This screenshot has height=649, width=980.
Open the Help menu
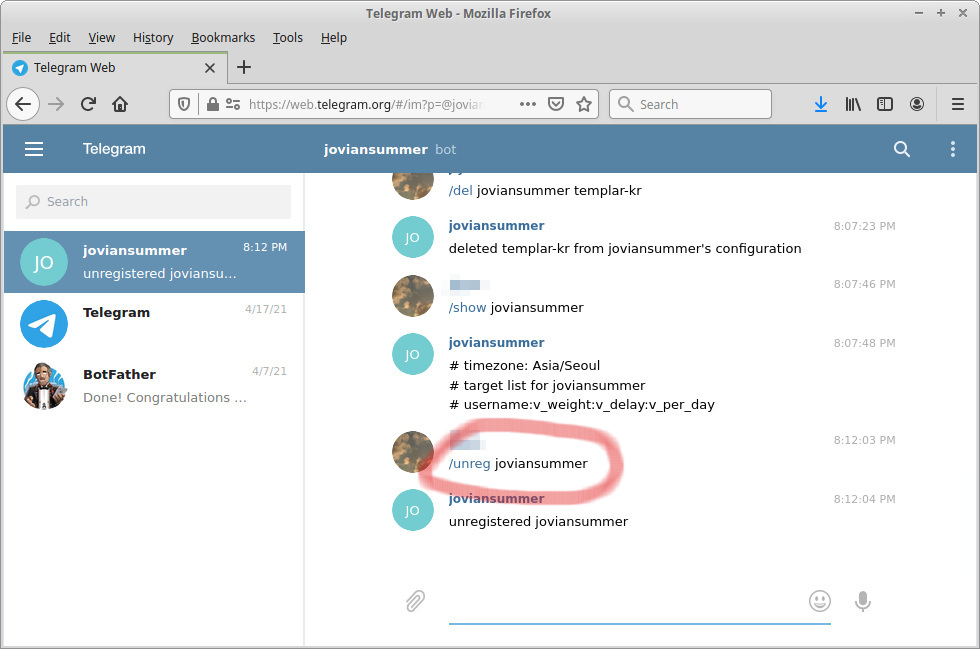(334, 38)
